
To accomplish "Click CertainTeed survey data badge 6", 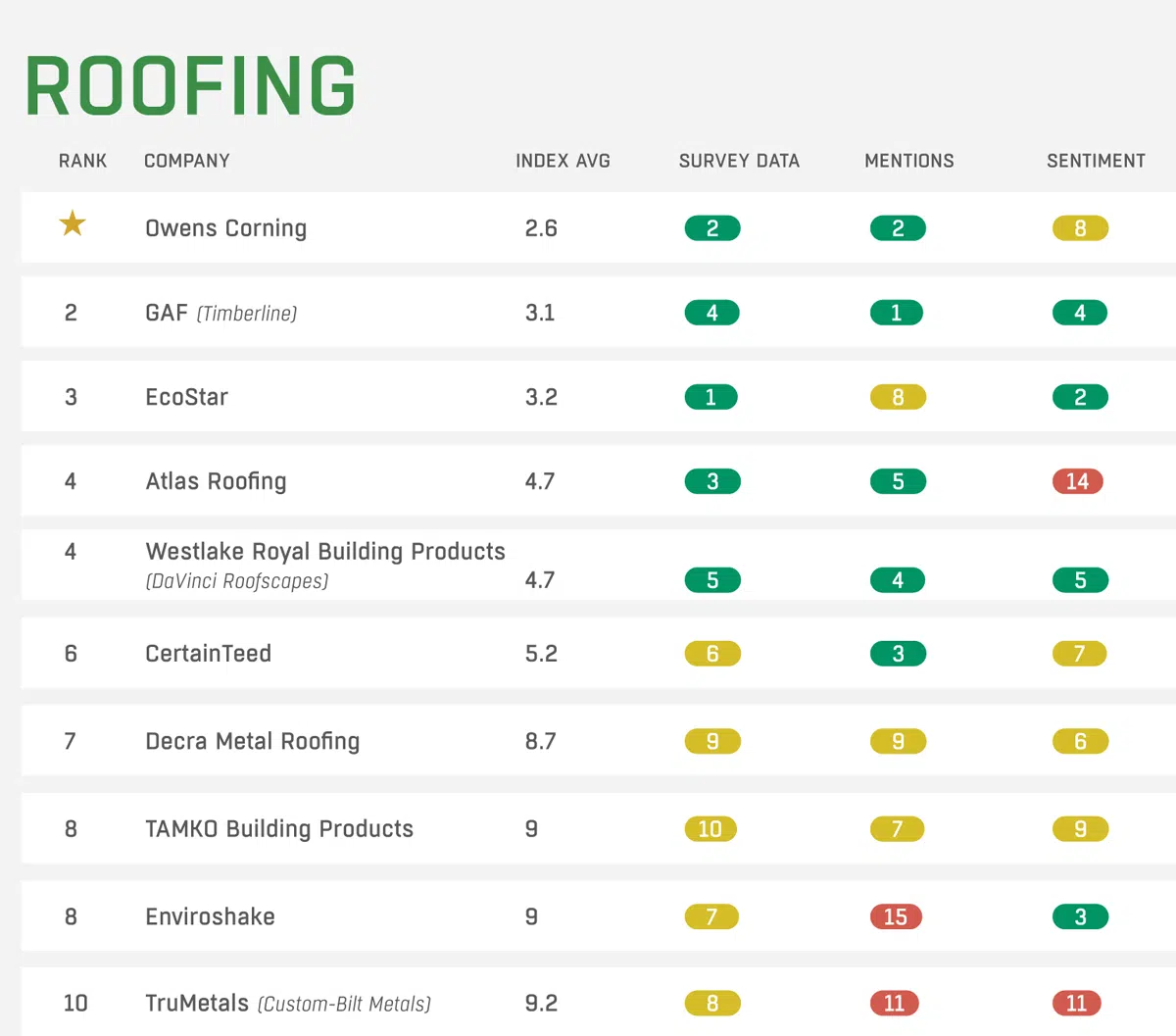I will (712, 654).
